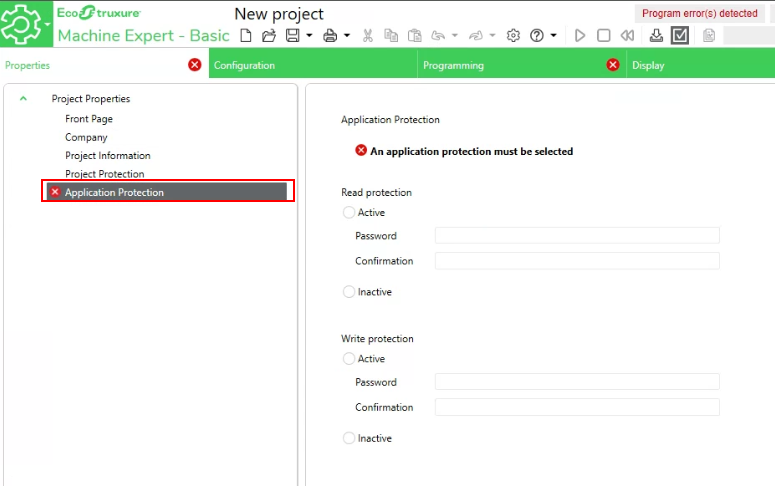Open the save options dropdown arrow
The height and width of the screenshot is (486, 775).
point(309,36)
